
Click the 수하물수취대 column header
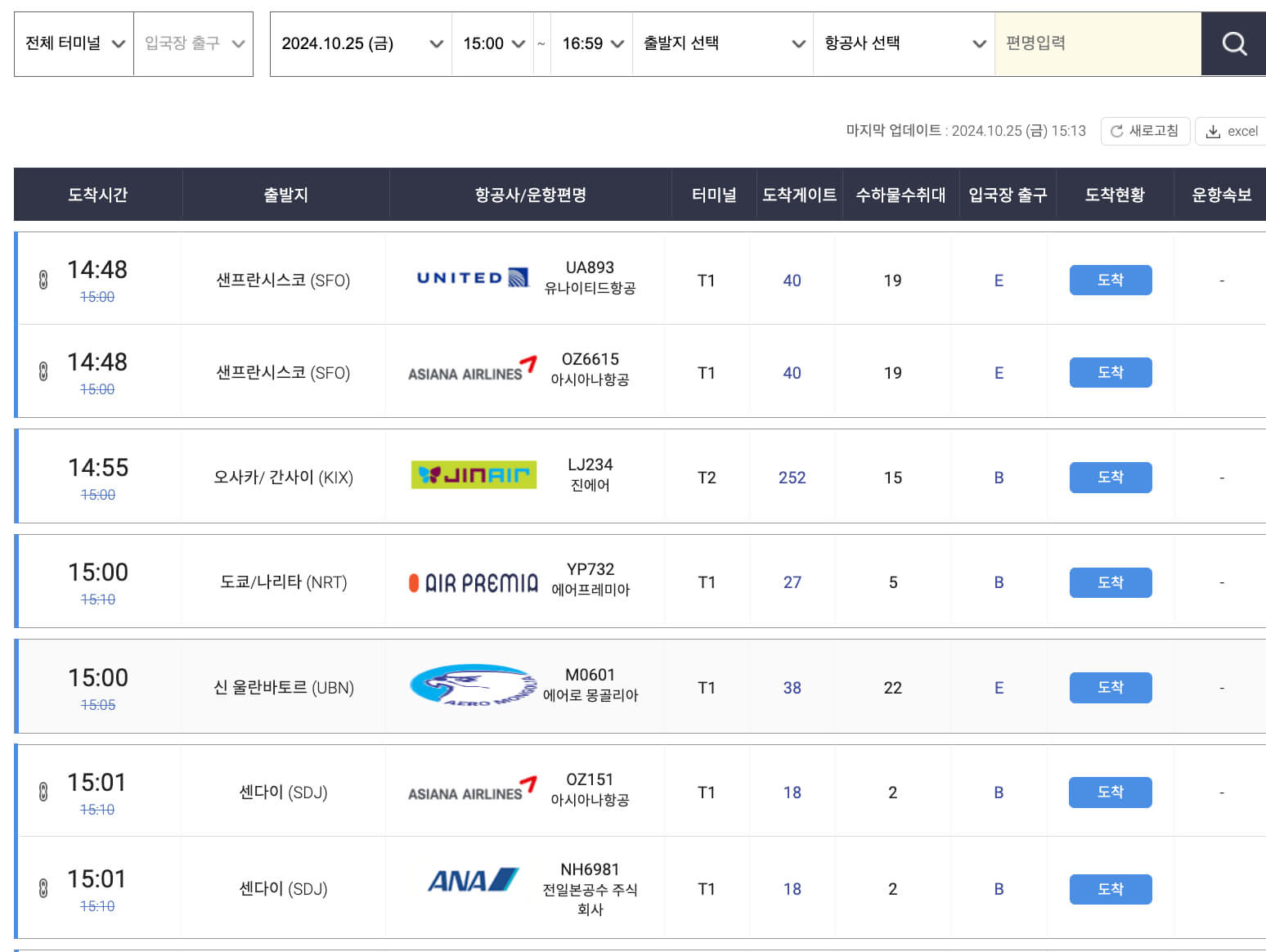click(x=900, y=195)
